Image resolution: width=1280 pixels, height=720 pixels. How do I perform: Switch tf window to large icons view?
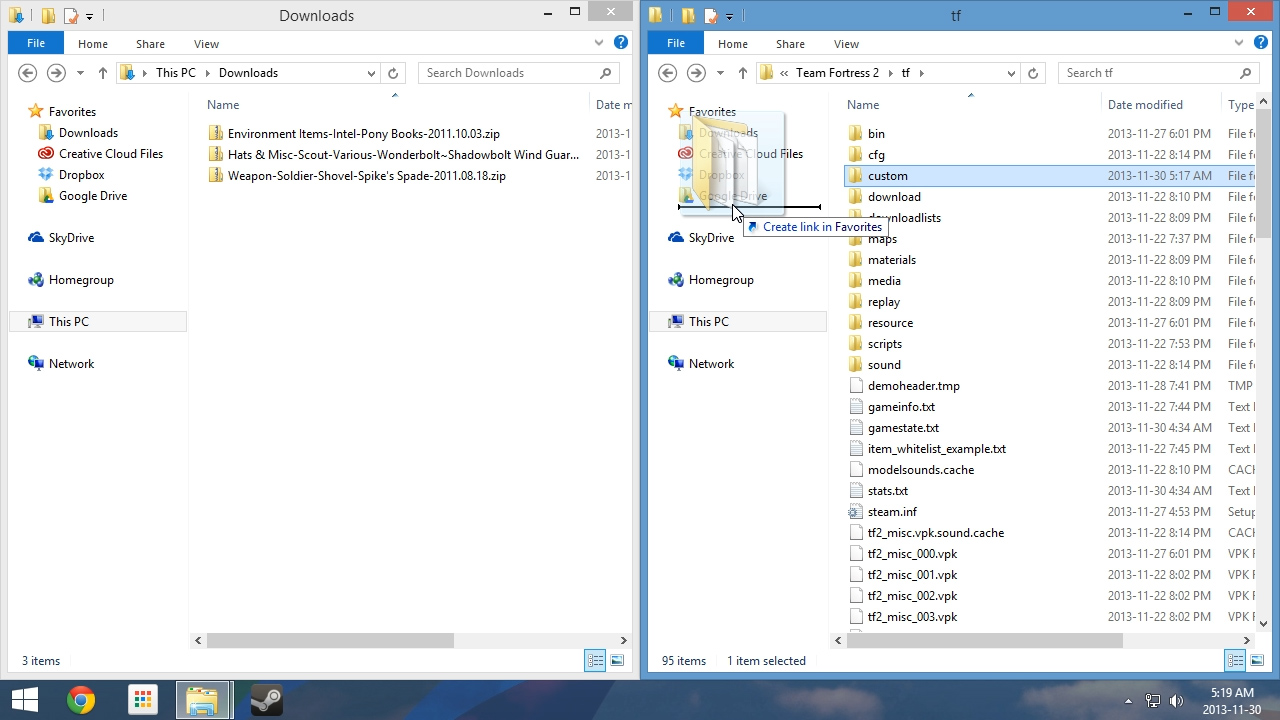tap(1257, 660)
